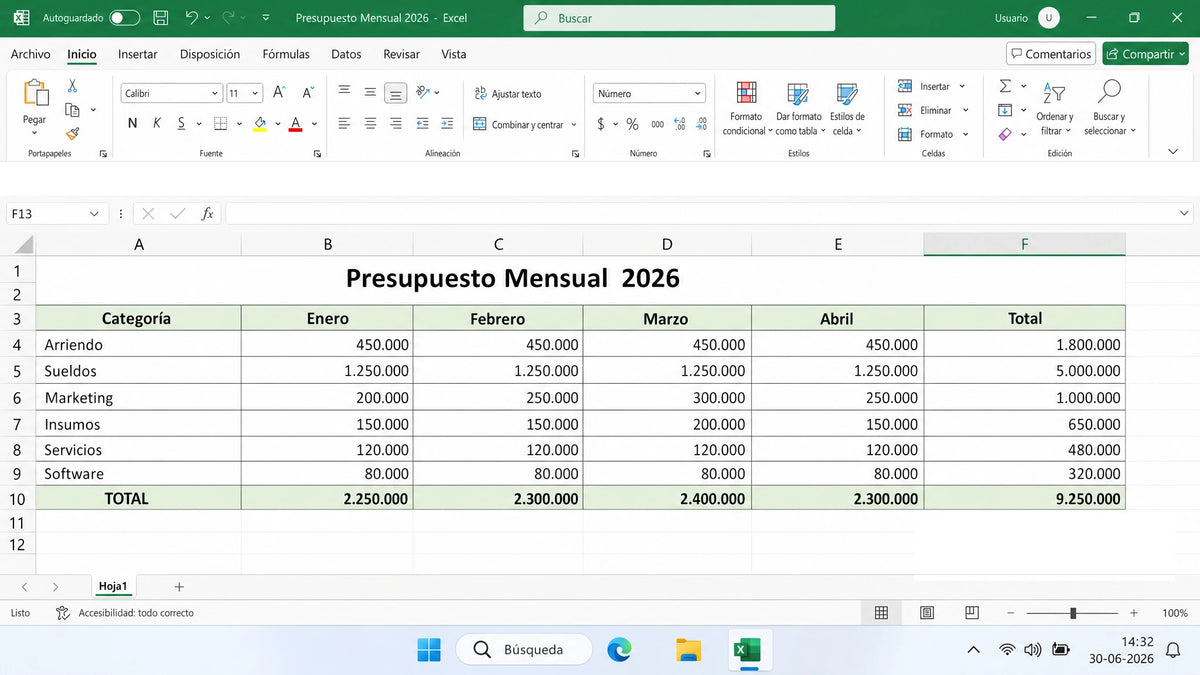Screen dimensions: 1200x675
Task: Switch to the Datos tab
Action: click(x=346, y=54)
